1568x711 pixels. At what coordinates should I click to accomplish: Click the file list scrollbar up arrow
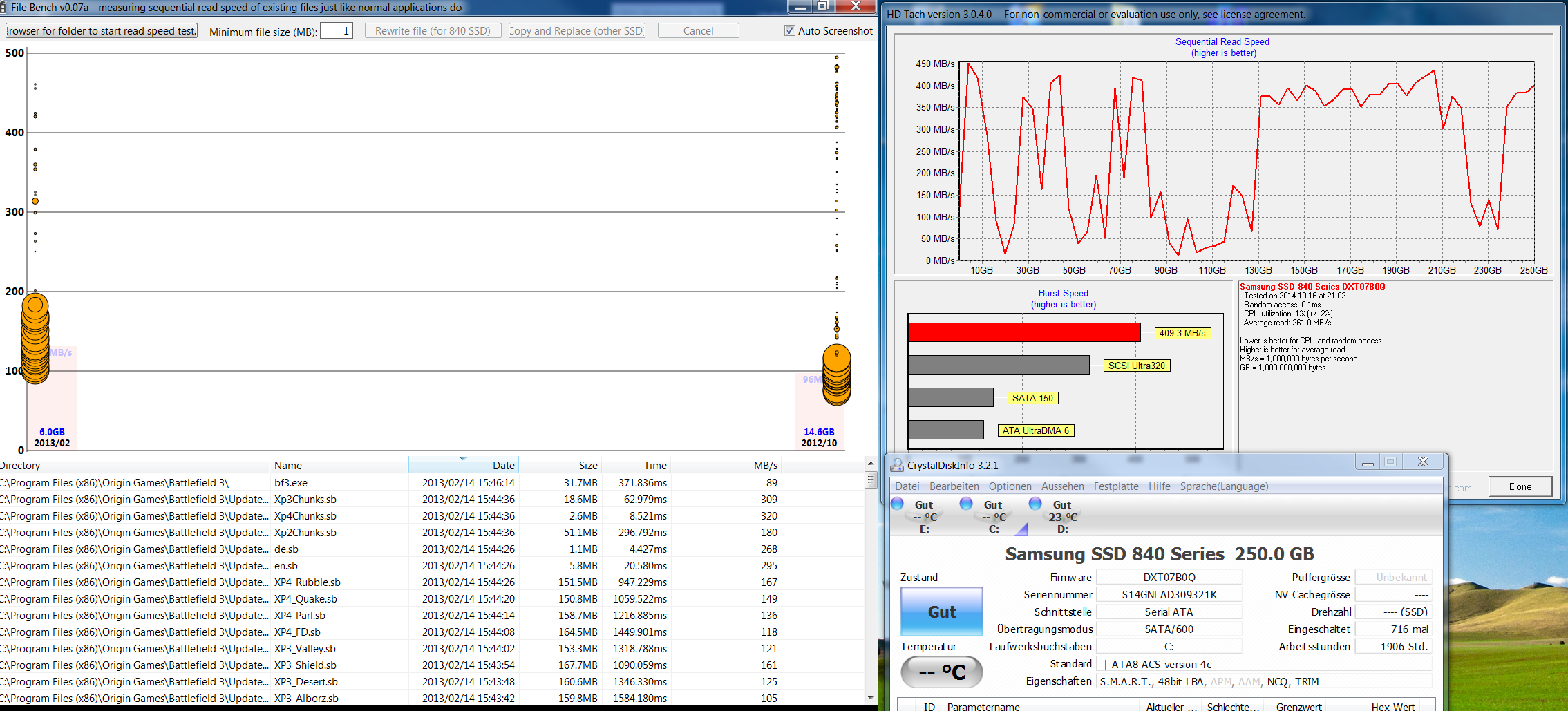pyautogui.click(x=871, y=463)
